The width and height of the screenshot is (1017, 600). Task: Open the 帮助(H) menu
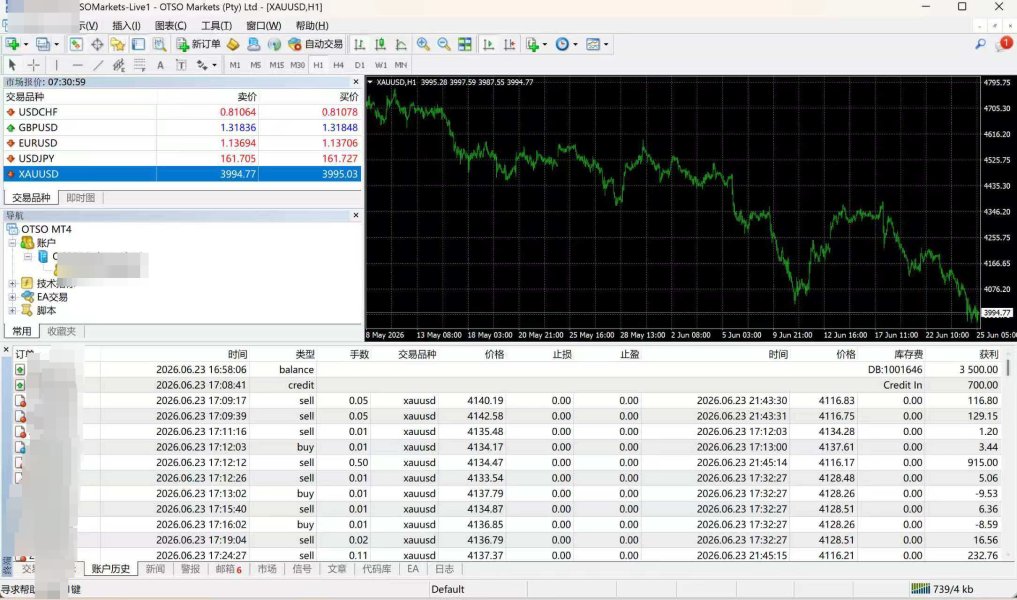point(312,25)
